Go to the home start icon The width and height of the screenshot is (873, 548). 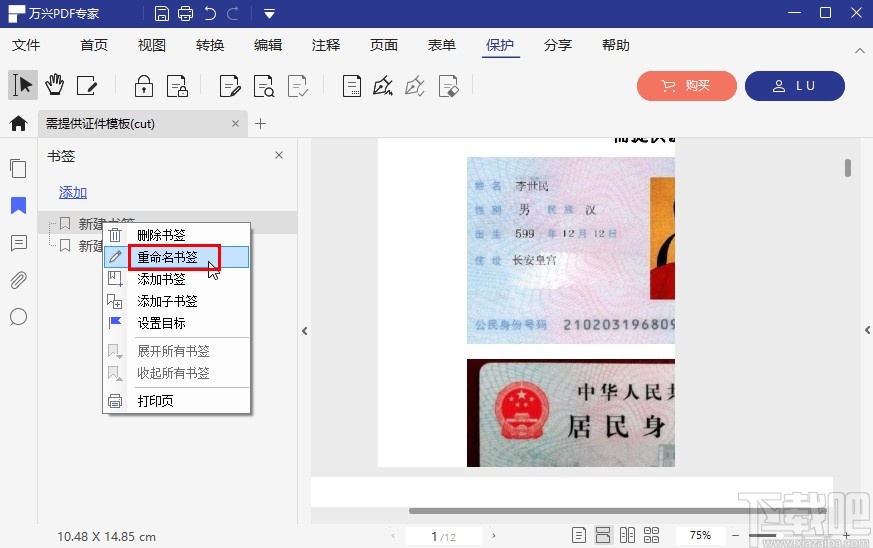coord(18,123)
